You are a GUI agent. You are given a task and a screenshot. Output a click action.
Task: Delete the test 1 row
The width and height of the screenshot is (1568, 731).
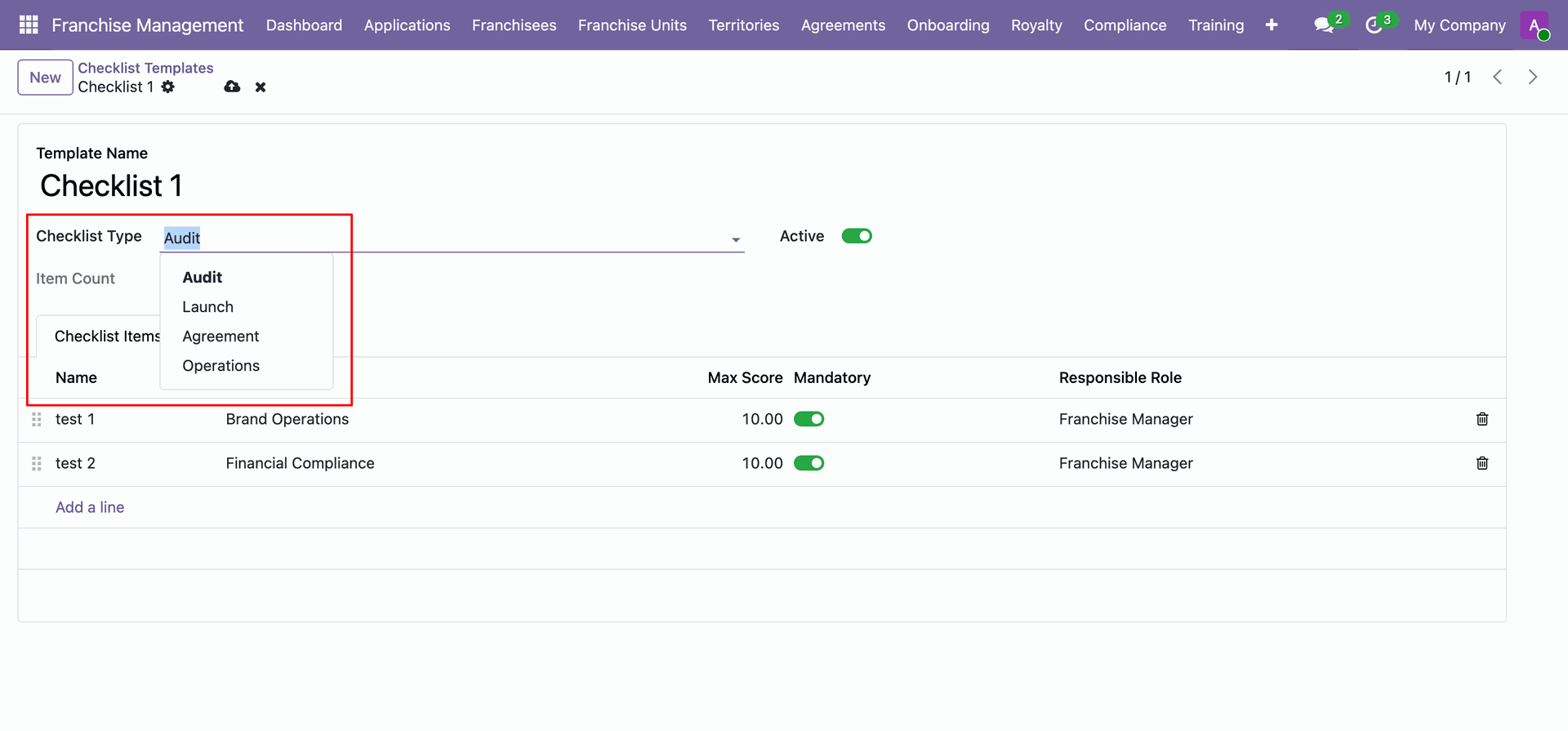coord(1482,419)
